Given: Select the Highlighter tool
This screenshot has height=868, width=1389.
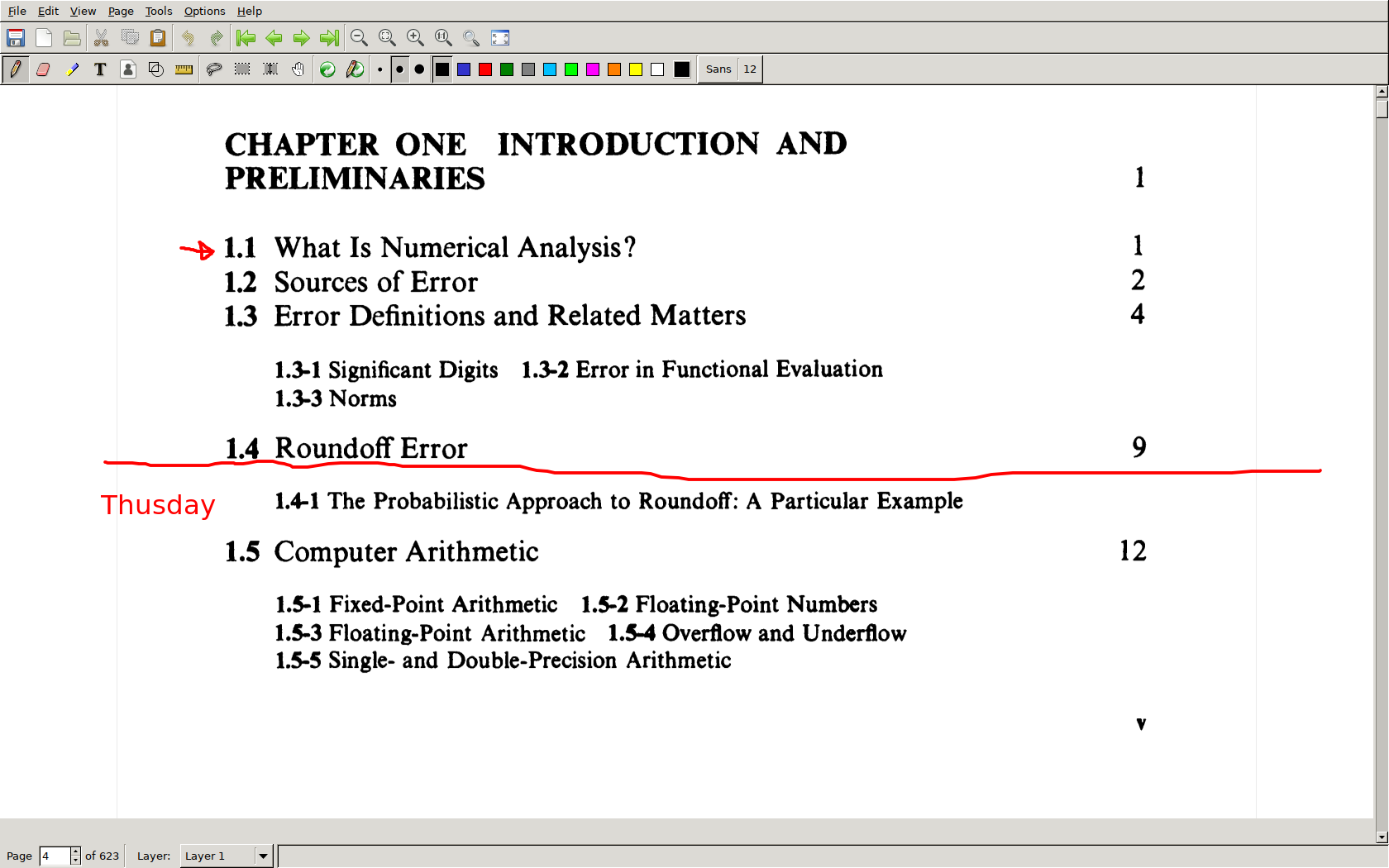Looking at the screenshot, I should (73, 69).
